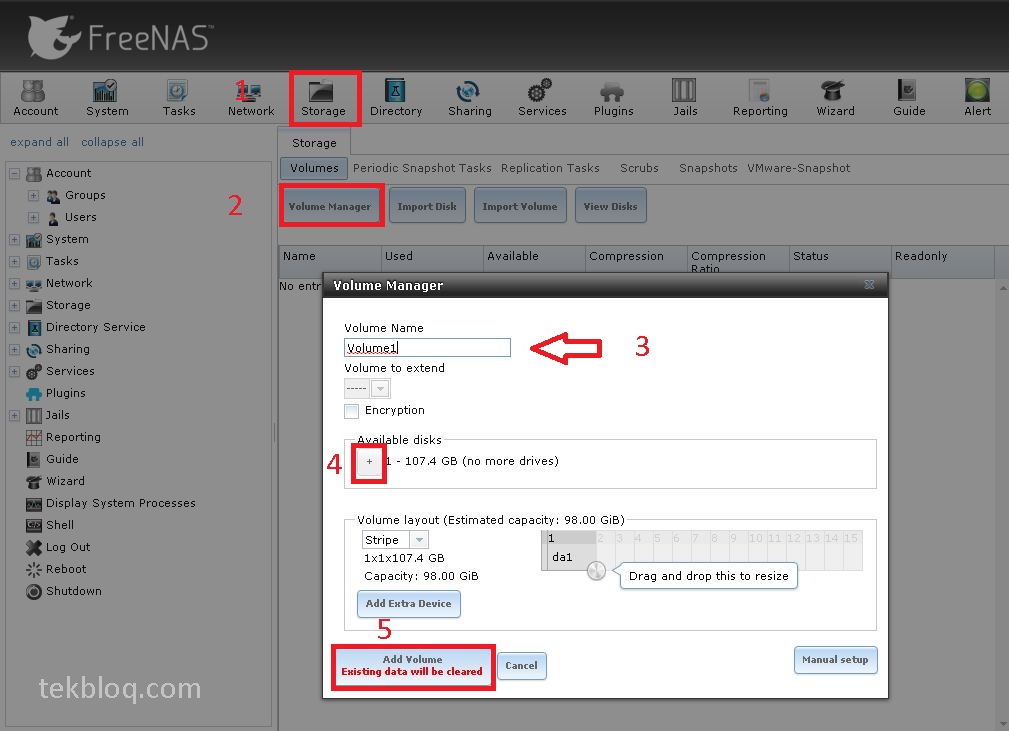Click the FreeNAS logo
Image resolution: width=1009 pixels, height=731 pixels.
(x=120, y=37)
